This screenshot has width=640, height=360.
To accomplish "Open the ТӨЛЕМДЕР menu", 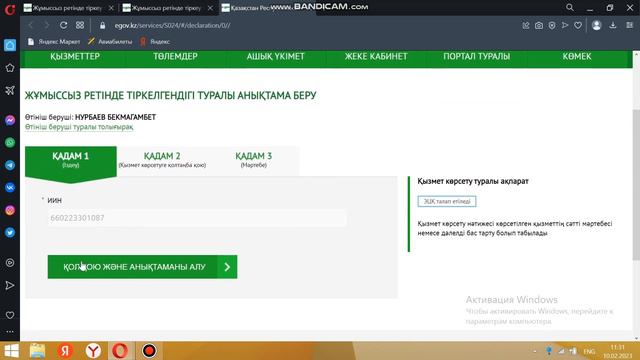I will point(176,57).
